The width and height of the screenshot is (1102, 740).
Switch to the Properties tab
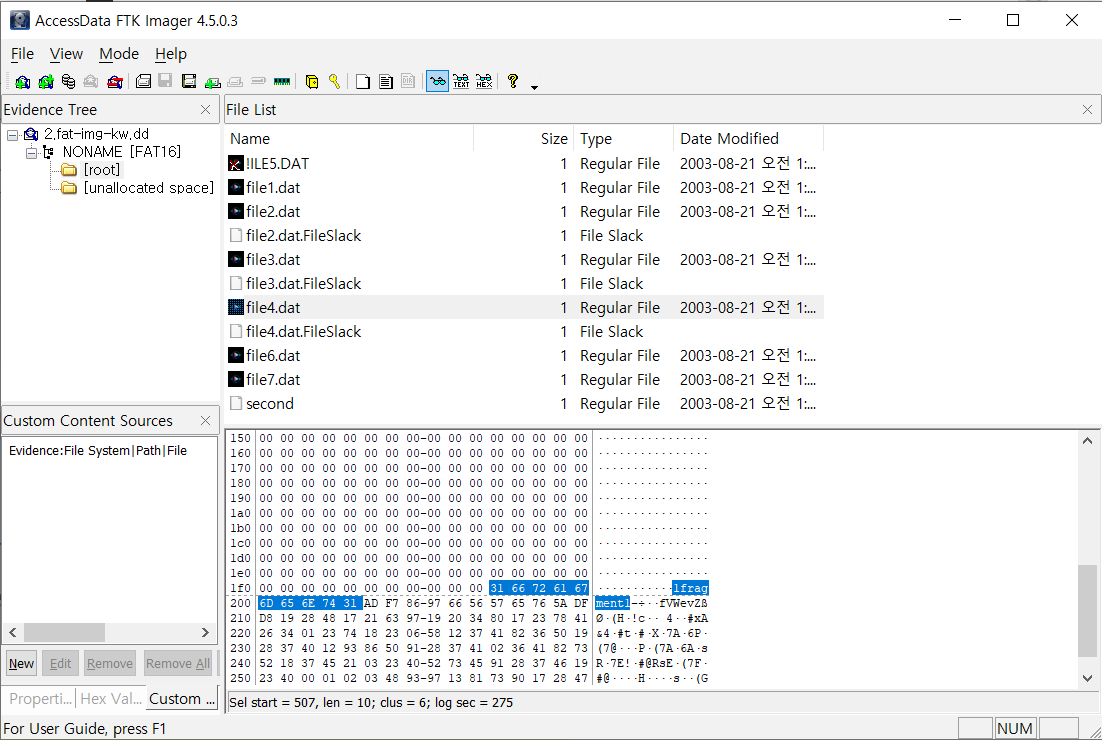tap(40, 699)
